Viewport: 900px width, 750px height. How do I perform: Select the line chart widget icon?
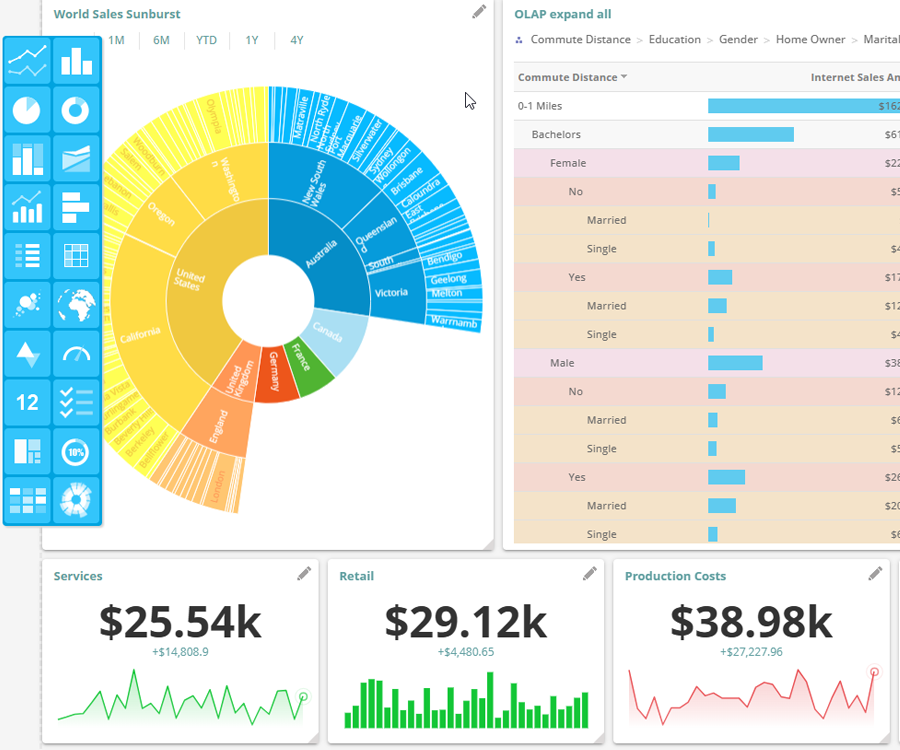click(27, 61)
